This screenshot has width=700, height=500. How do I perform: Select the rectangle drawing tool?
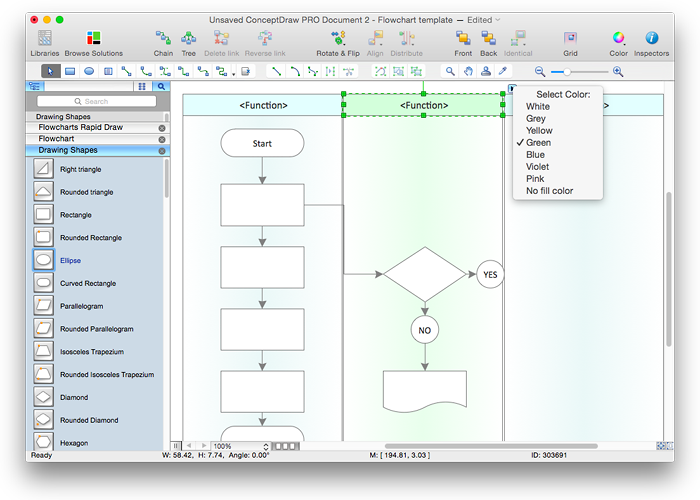pyautogui.click(x=70, y=71)
